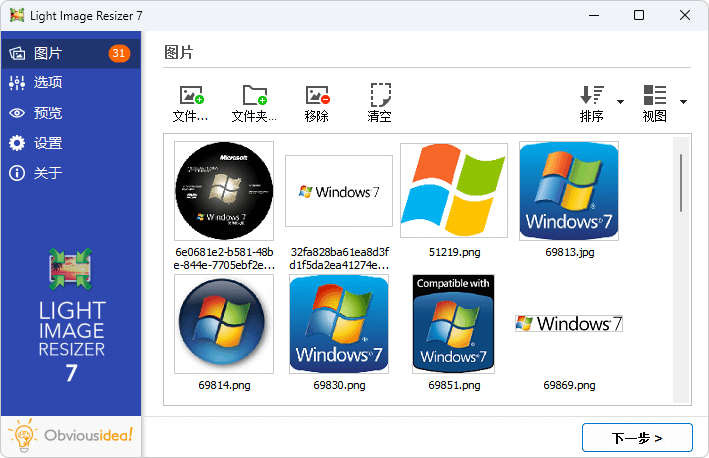
Task: Click the app icon in the title bar
Action: [x=17, y=15]
